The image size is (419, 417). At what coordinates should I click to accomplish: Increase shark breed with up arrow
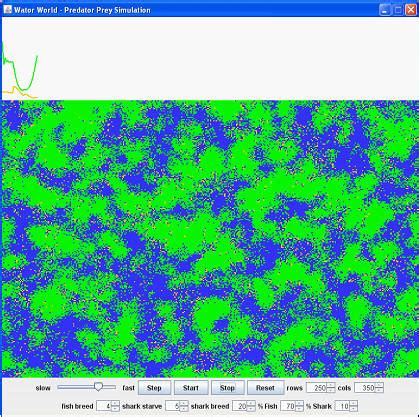251,403
